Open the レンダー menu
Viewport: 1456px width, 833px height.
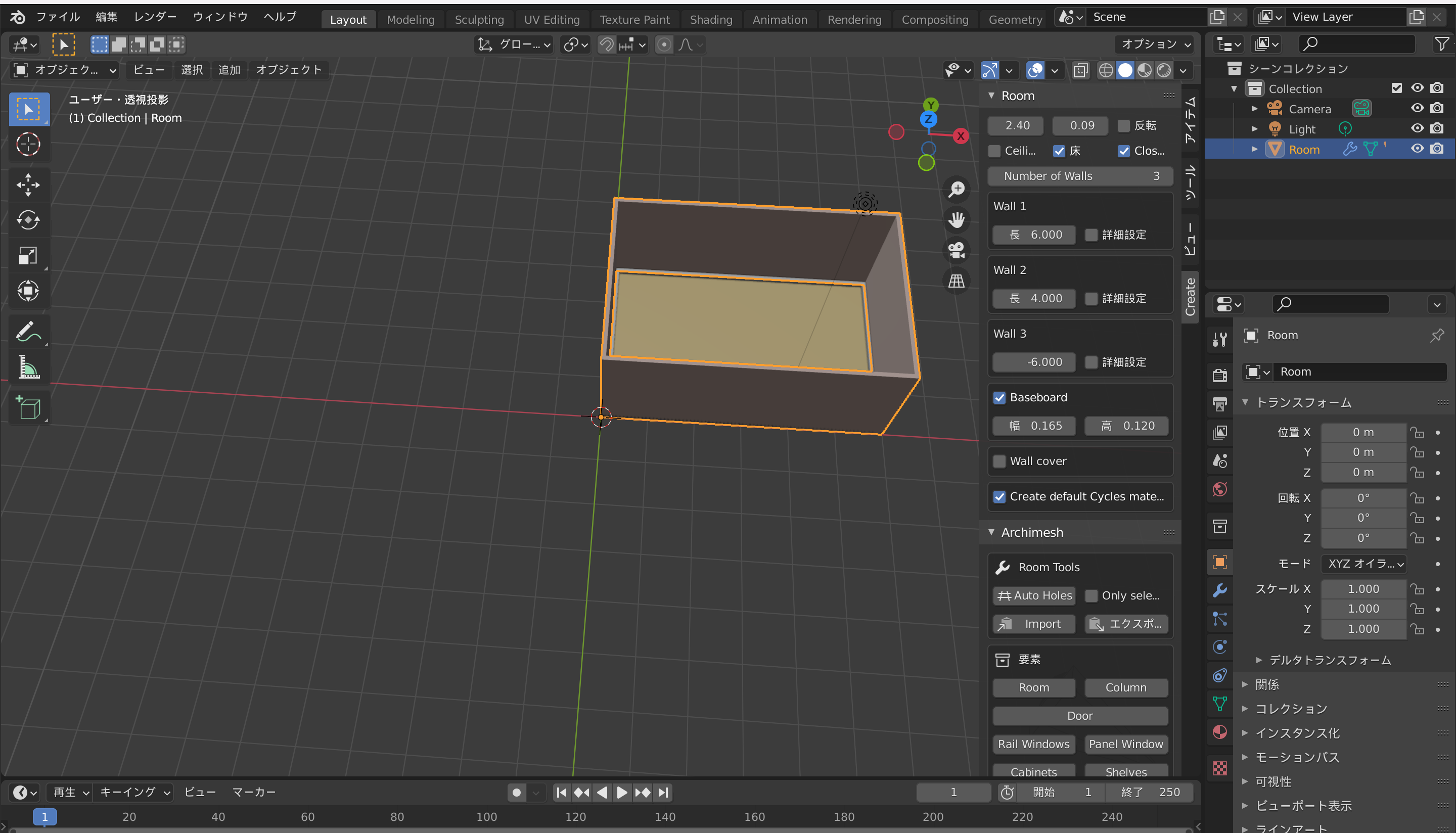coord(155,17)
